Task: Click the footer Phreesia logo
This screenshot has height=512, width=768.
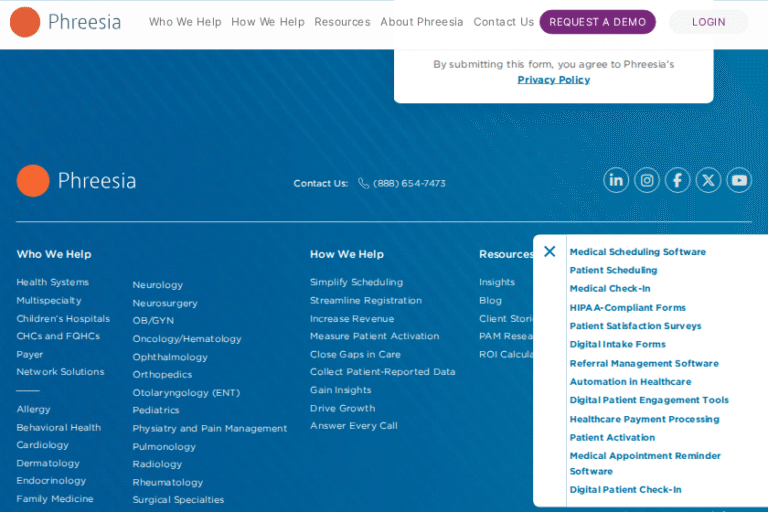Action: pyautogui.click(x=77, y=181)
